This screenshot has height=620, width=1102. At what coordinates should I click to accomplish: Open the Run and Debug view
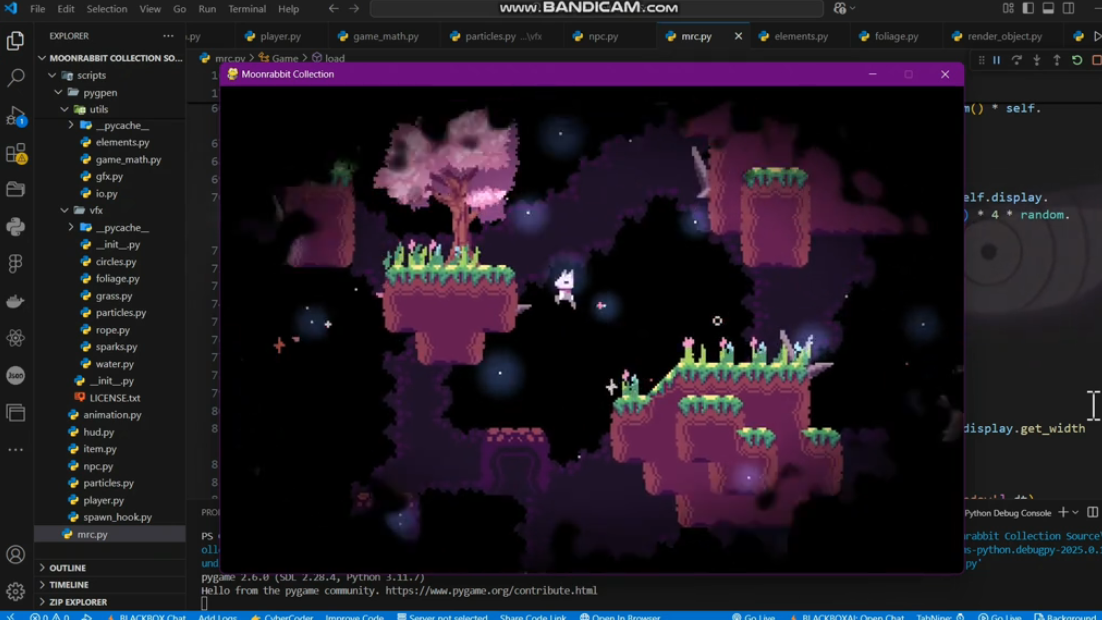coord(16,116)
